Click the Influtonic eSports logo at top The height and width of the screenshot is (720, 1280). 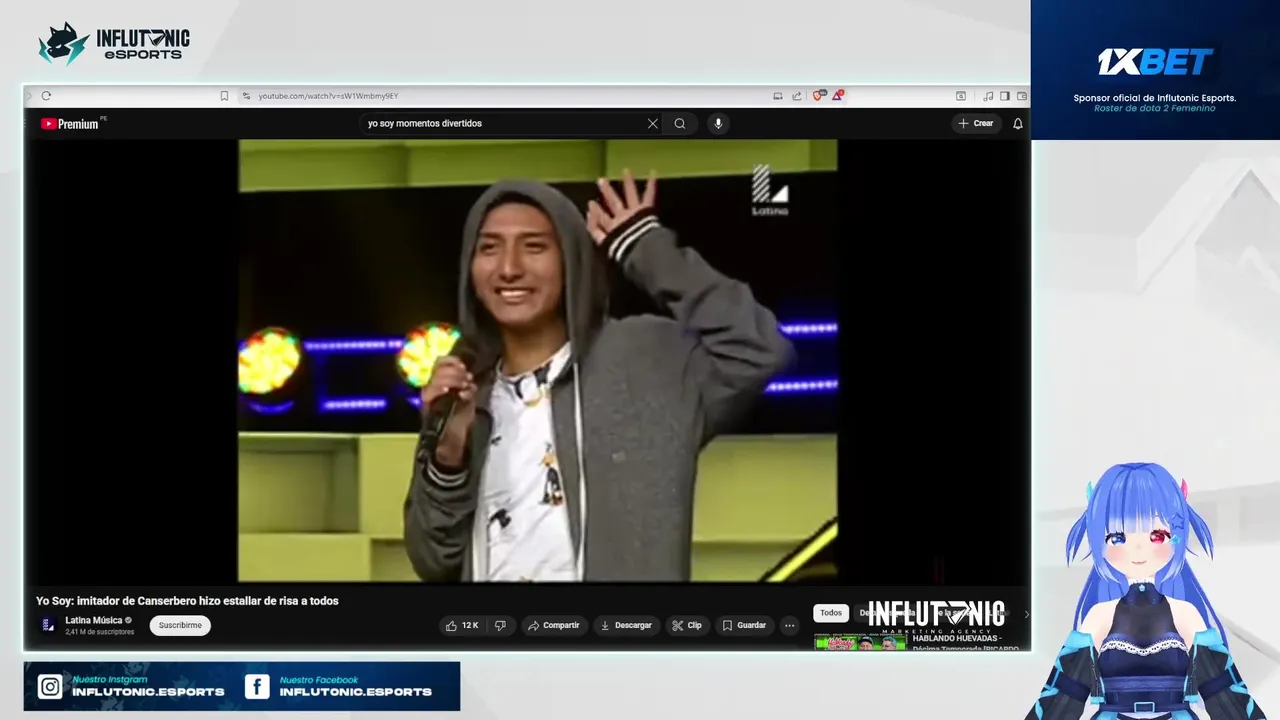pos(113,43)
